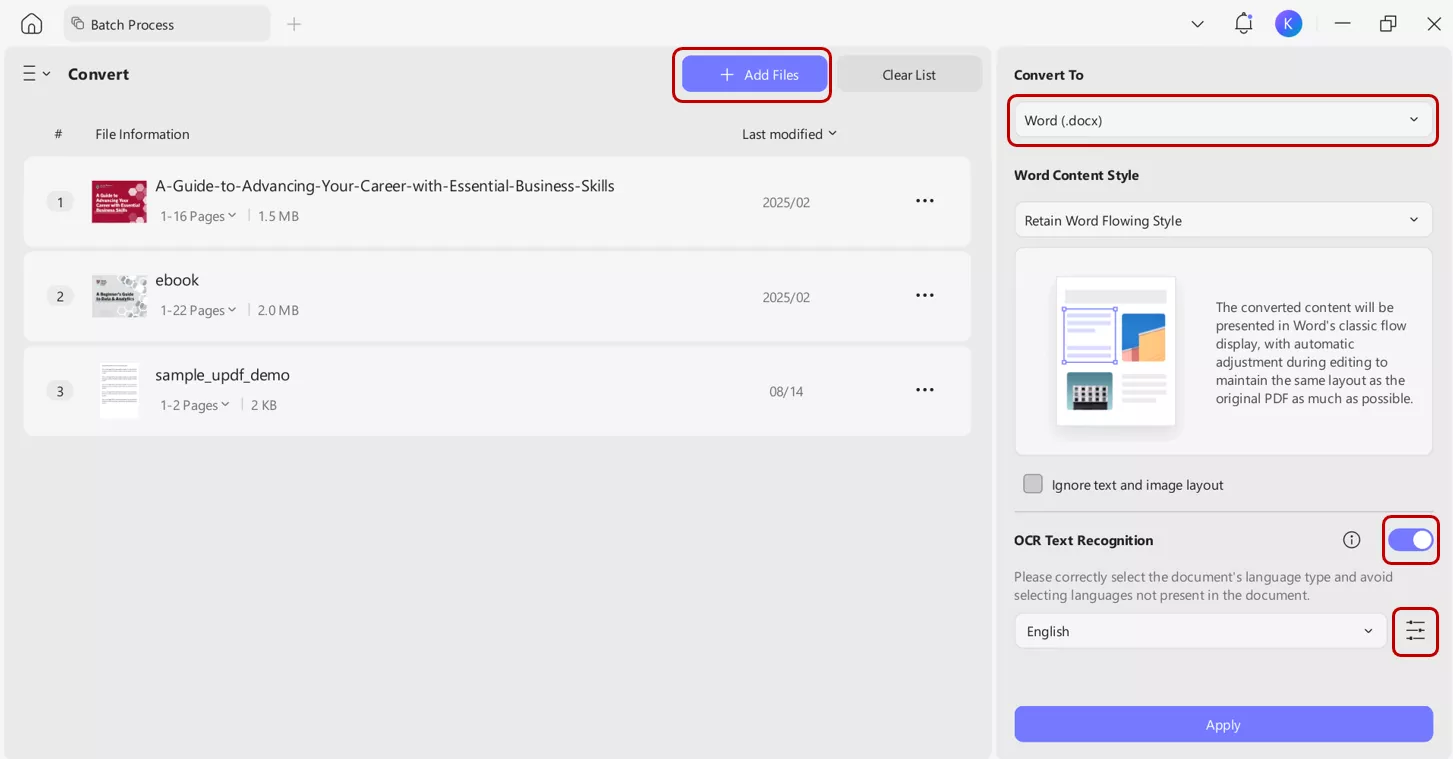Screen dimensions: 1453x759
Task: Open the Word Content Style dropdown
Action: click(1222, 220)
